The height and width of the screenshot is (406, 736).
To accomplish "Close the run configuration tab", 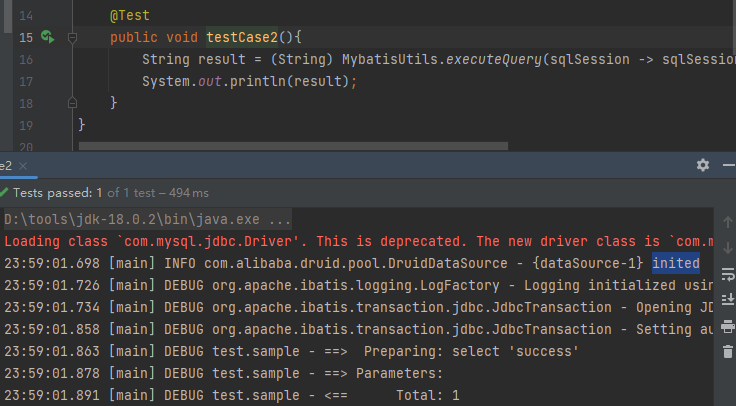I will pos(24,166).
